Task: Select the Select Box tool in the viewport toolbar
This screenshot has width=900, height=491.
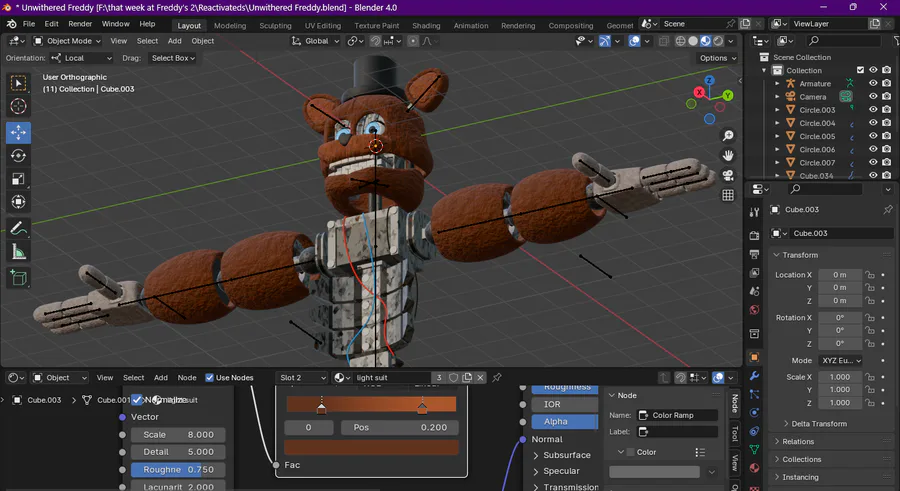Action: click(18, 84)
